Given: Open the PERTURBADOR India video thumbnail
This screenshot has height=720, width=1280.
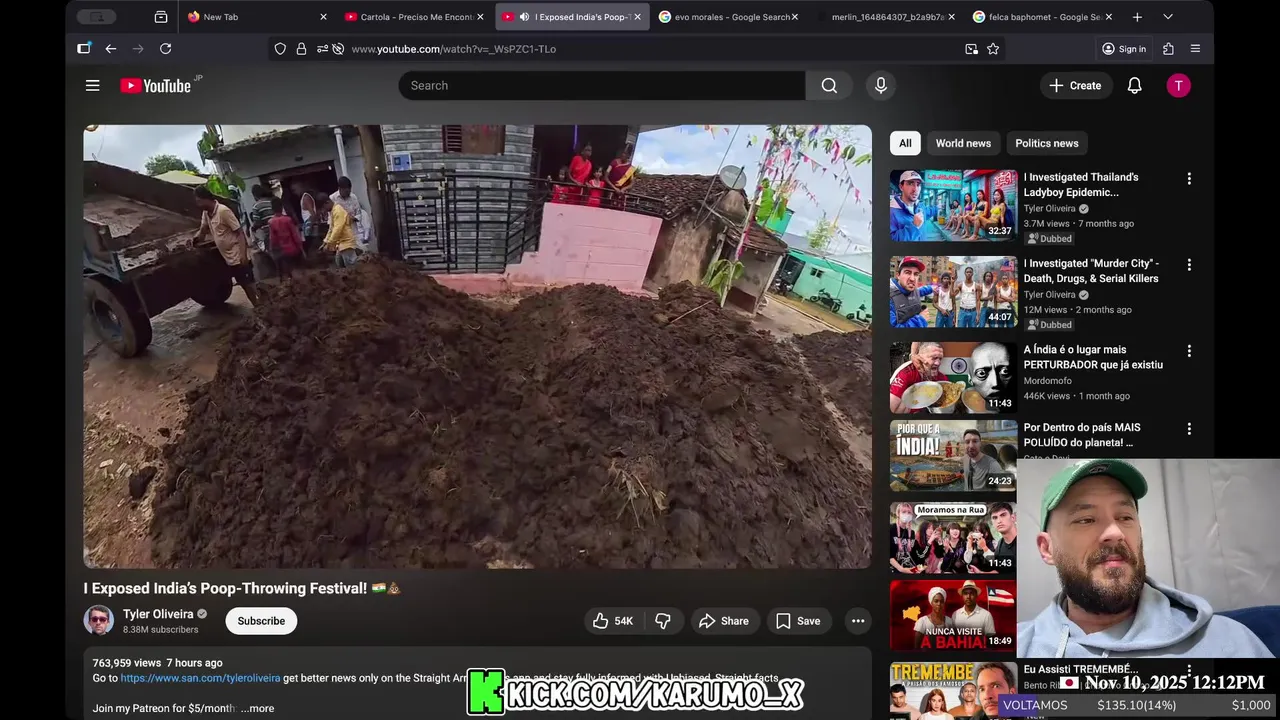Looking at the screenshot, I should click(953, 377).
